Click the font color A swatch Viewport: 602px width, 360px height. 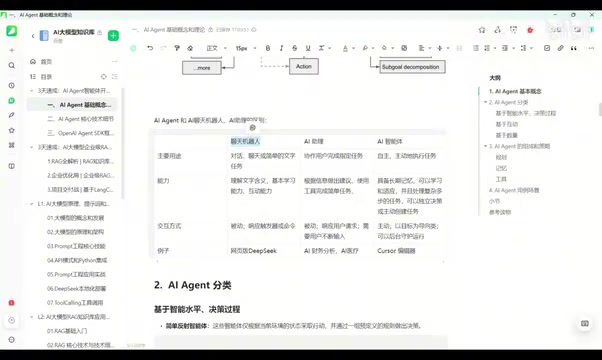click(345, 48)
